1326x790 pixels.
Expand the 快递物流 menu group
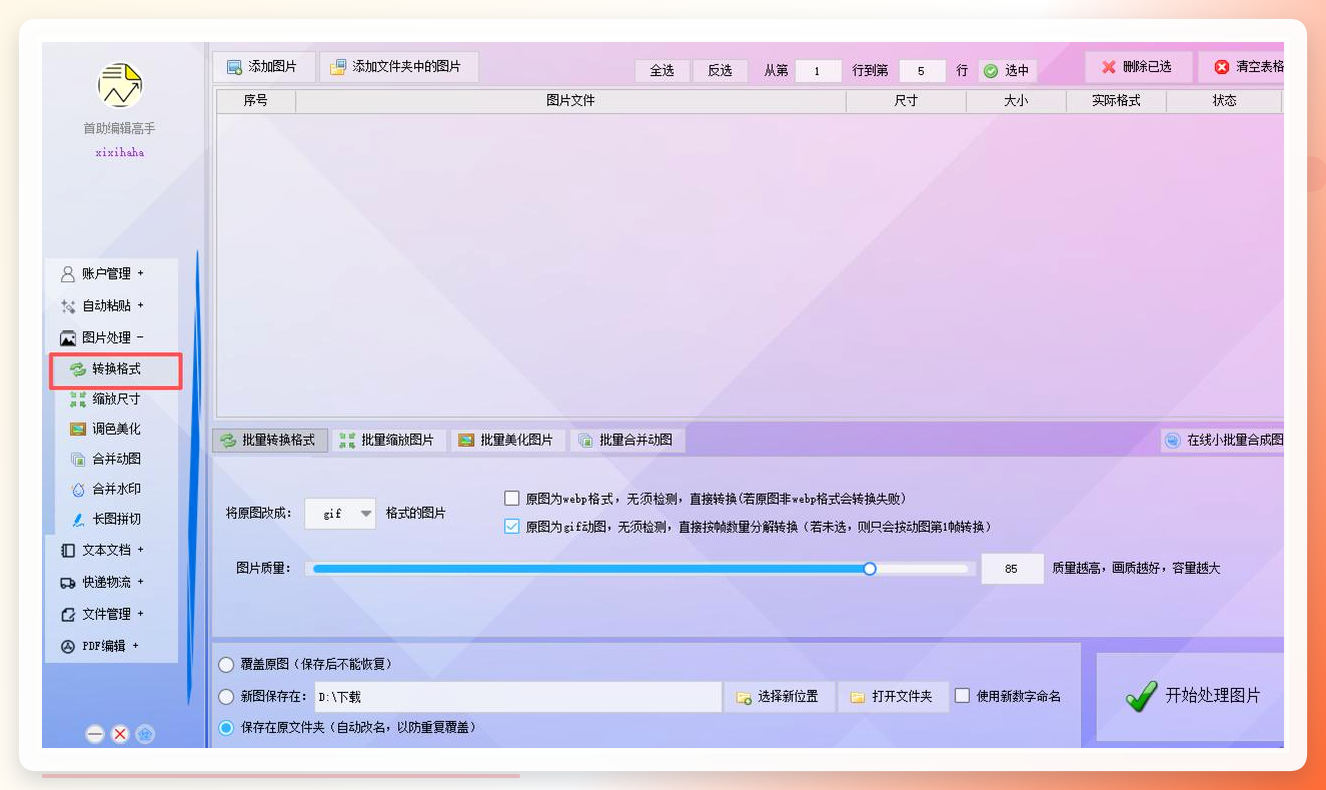click(102, 582)
